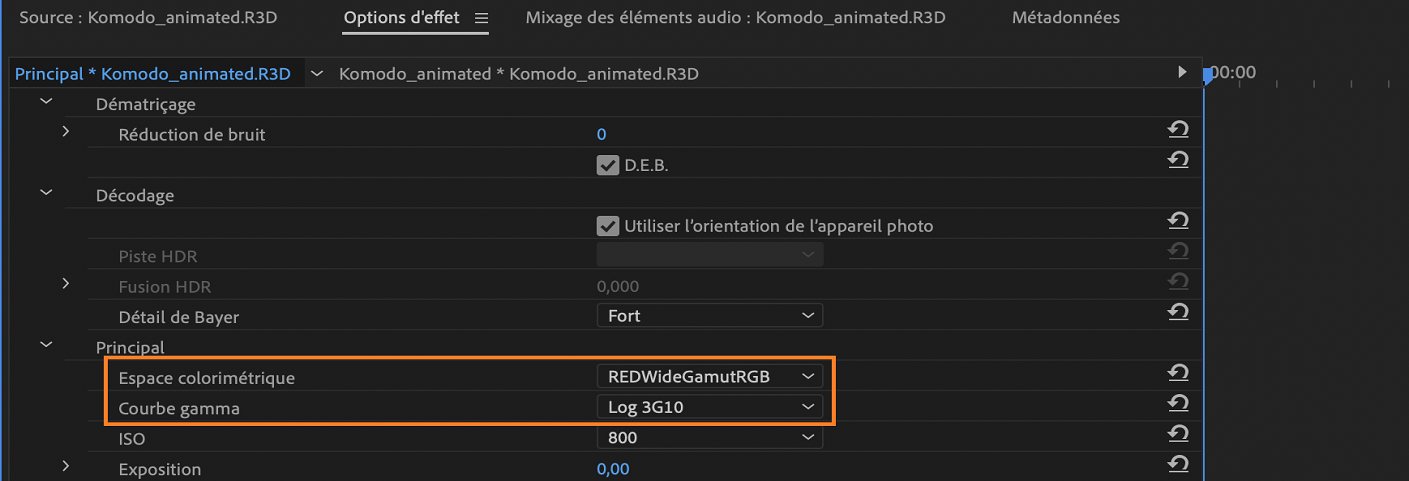Open the Options d'effet panel menu icon
Image resolution: width=1409 pixels, height=481 pixels.
[481, 18]
